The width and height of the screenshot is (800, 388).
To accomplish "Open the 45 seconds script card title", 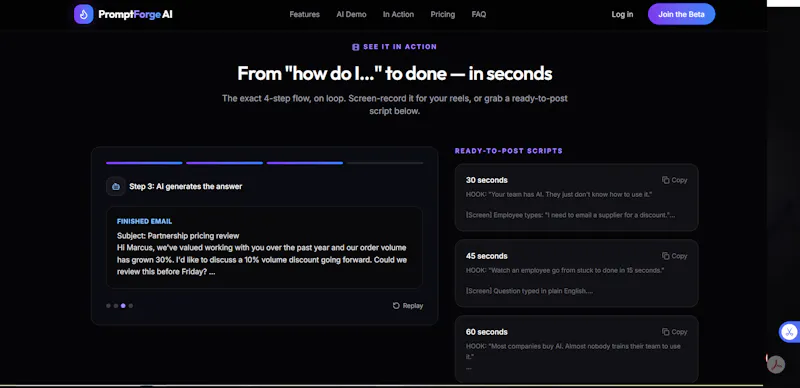I will point(487,256).
